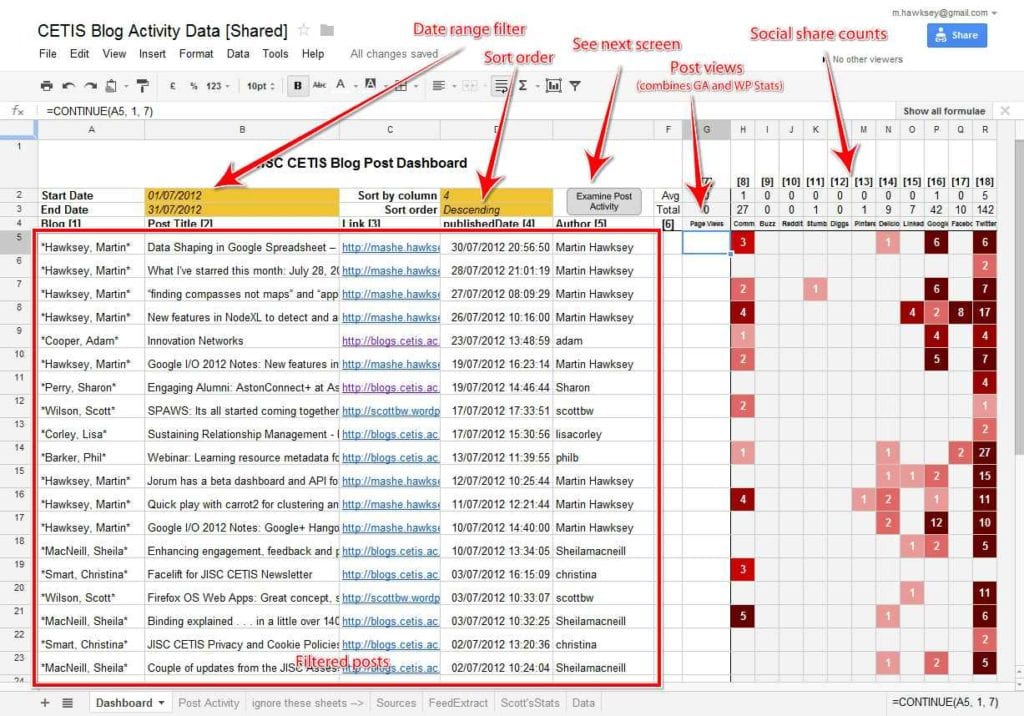Format as currency with pound icon
The height and width of the screenshot is (716, 1024).
(172, 86)
